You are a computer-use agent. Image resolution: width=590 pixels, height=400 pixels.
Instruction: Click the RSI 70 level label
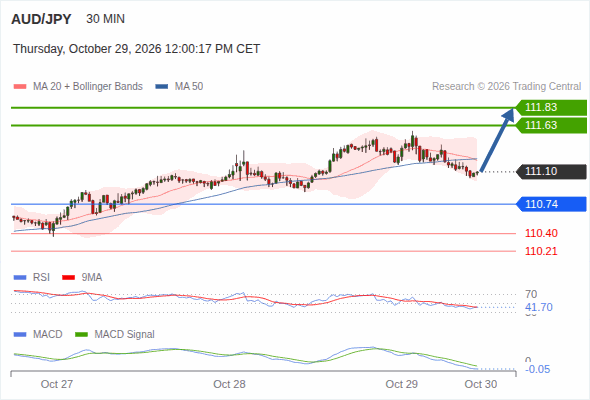(x=531, y=294)
